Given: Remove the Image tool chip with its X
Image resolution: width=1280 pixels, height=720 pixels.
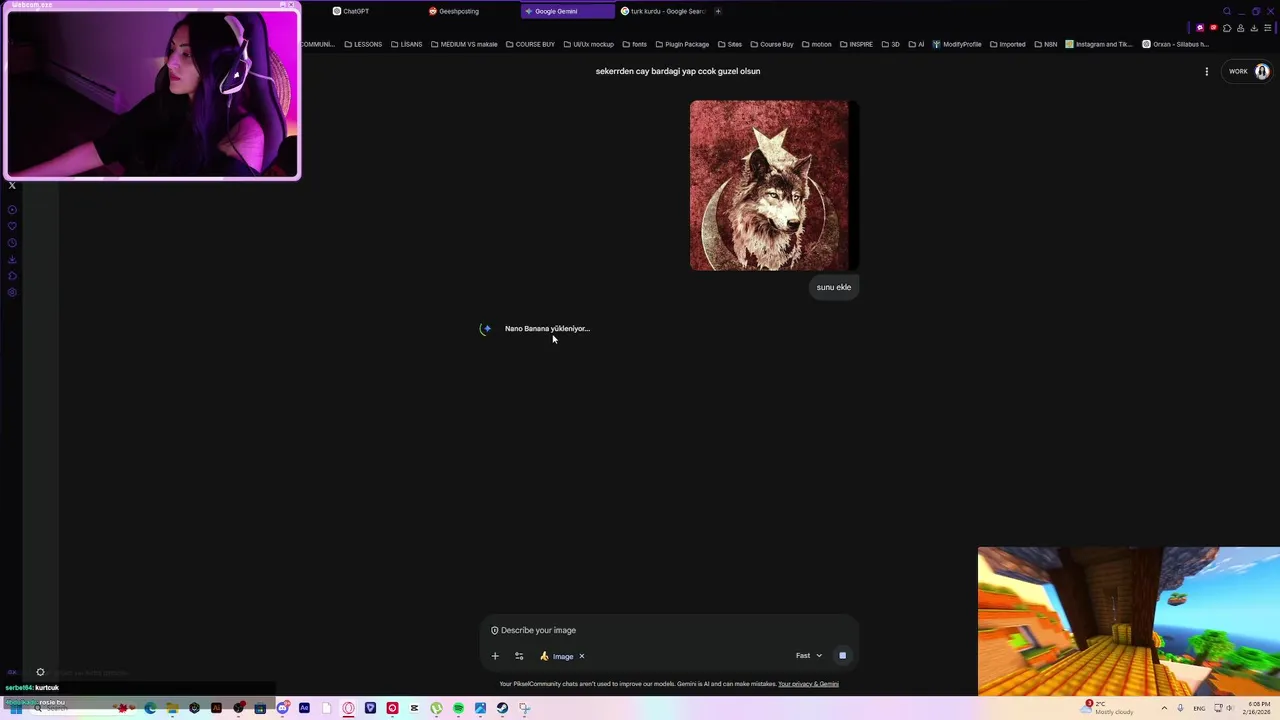Looking at the screenshot, I should tap(581, 656).
